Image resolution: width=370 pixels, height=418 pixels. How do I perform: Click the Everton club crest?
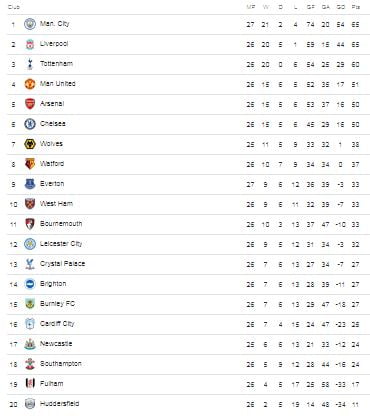click(x=30, y=184)
